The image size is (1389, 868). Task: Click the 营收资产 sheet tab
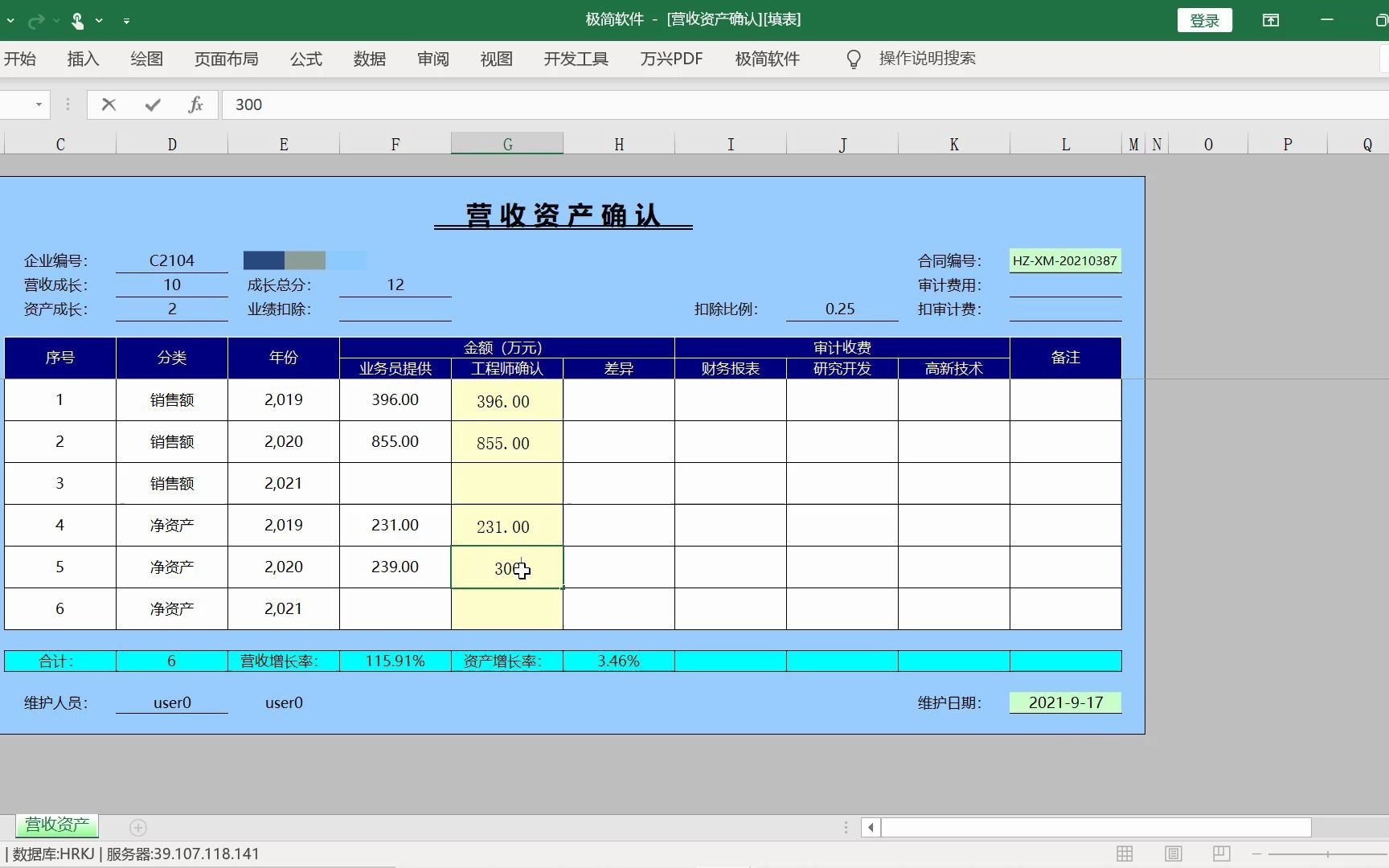(57, 825)
